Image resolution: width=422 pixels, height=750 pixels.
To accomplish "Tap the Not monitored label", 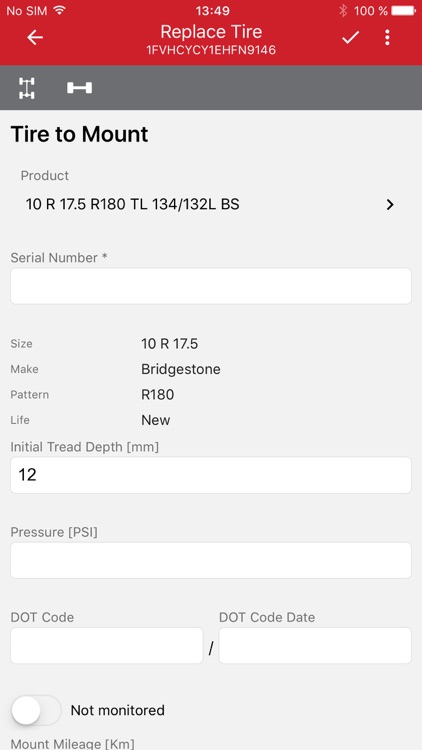I will (118, 710).
